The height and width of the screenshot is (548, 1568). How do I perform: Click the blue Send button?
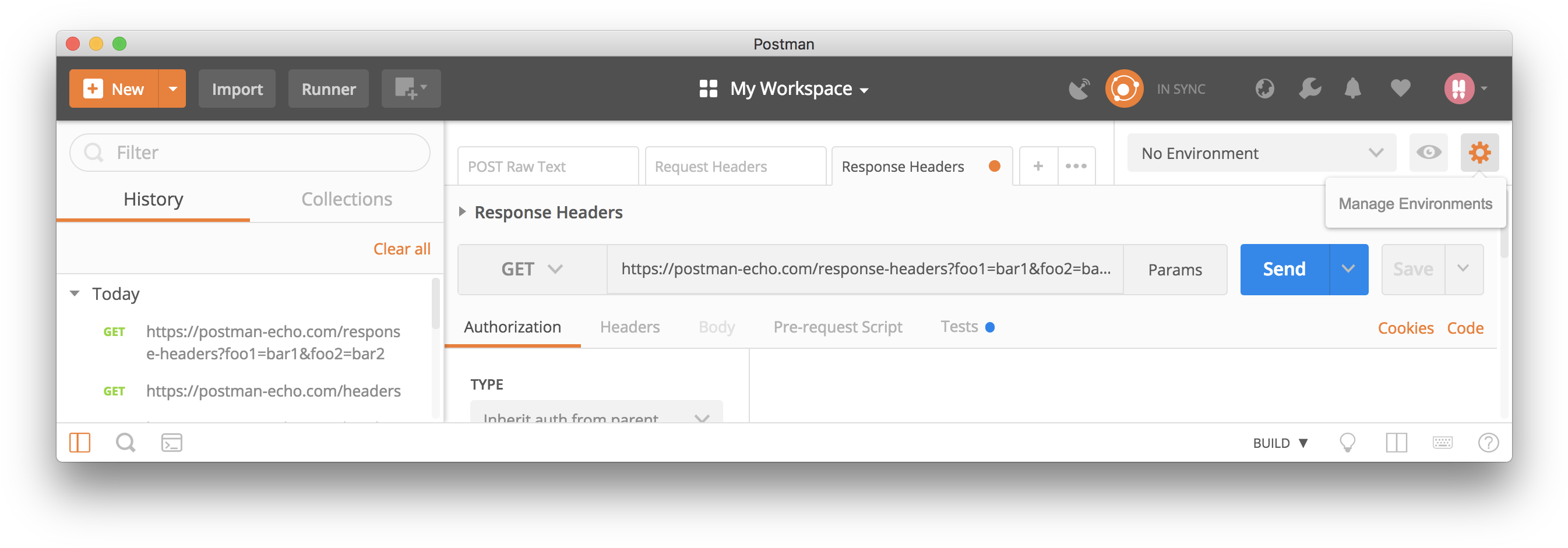pos(1284,270)
